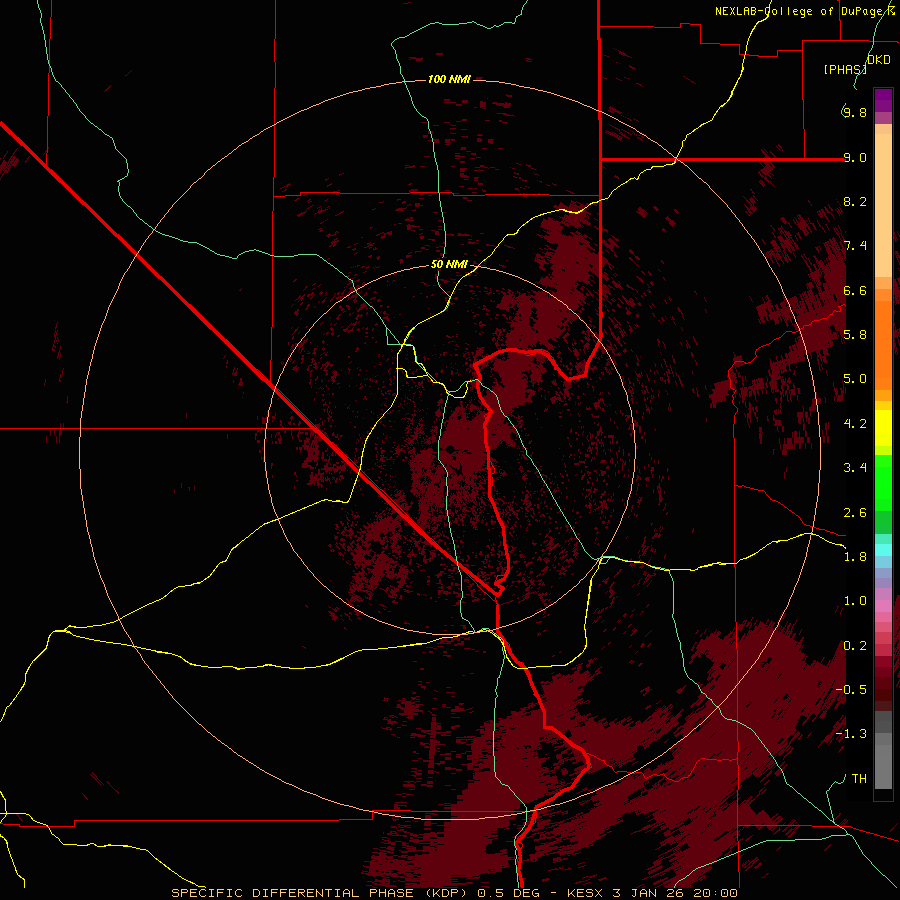Viewport: 900px width, 900px height.
Task: Choose the 1.8 legend value
Action: [855, 557]
